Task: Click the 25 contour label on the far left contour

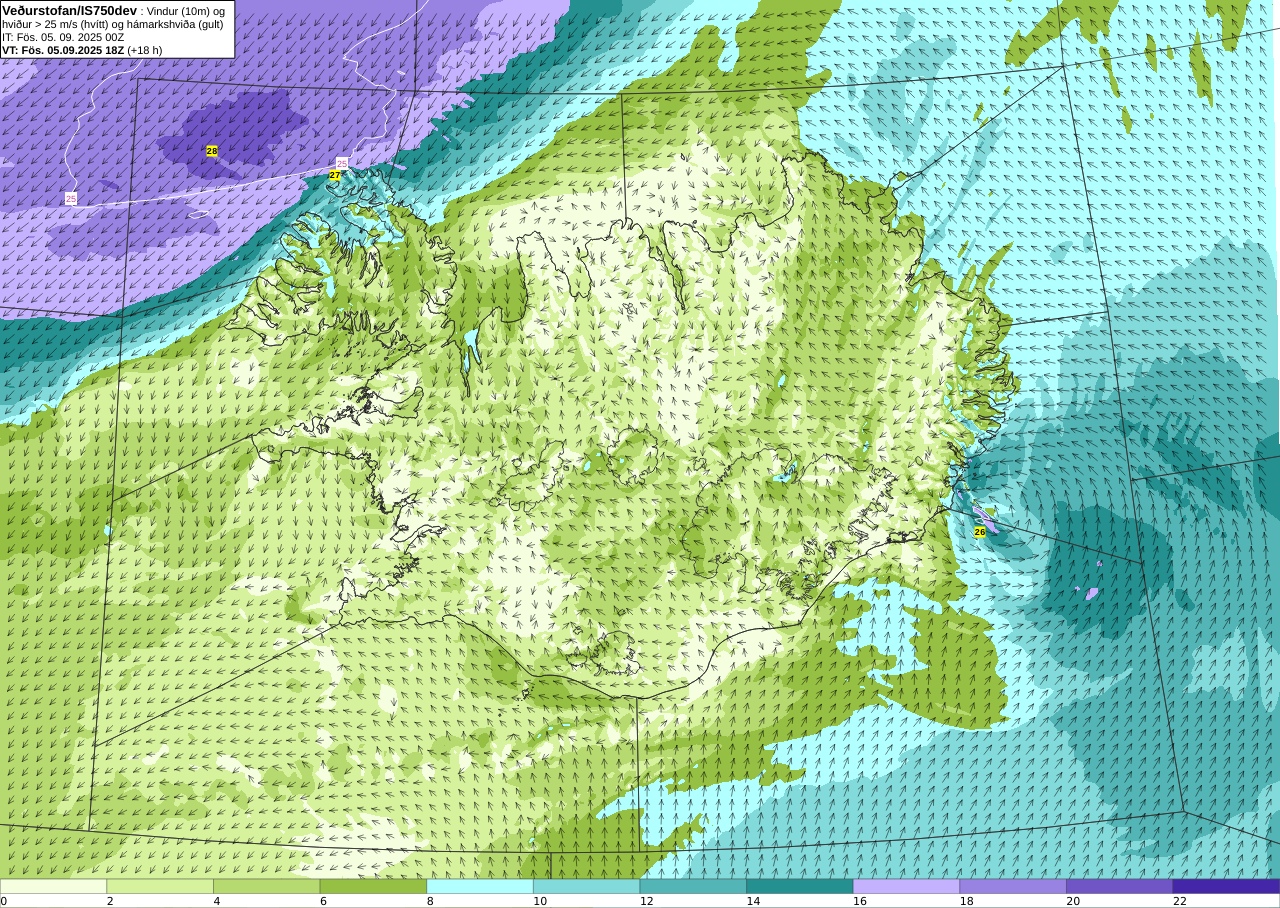Action: click(71, 199)
